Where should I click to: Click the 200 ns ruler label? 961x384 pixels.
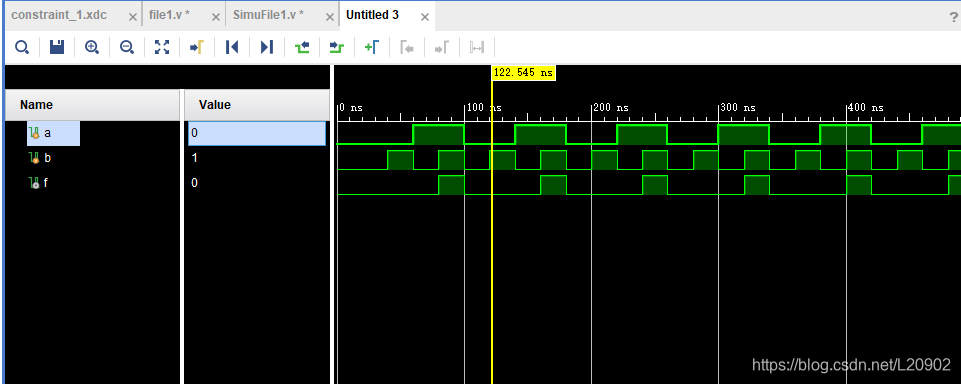(x=611, y=107)
